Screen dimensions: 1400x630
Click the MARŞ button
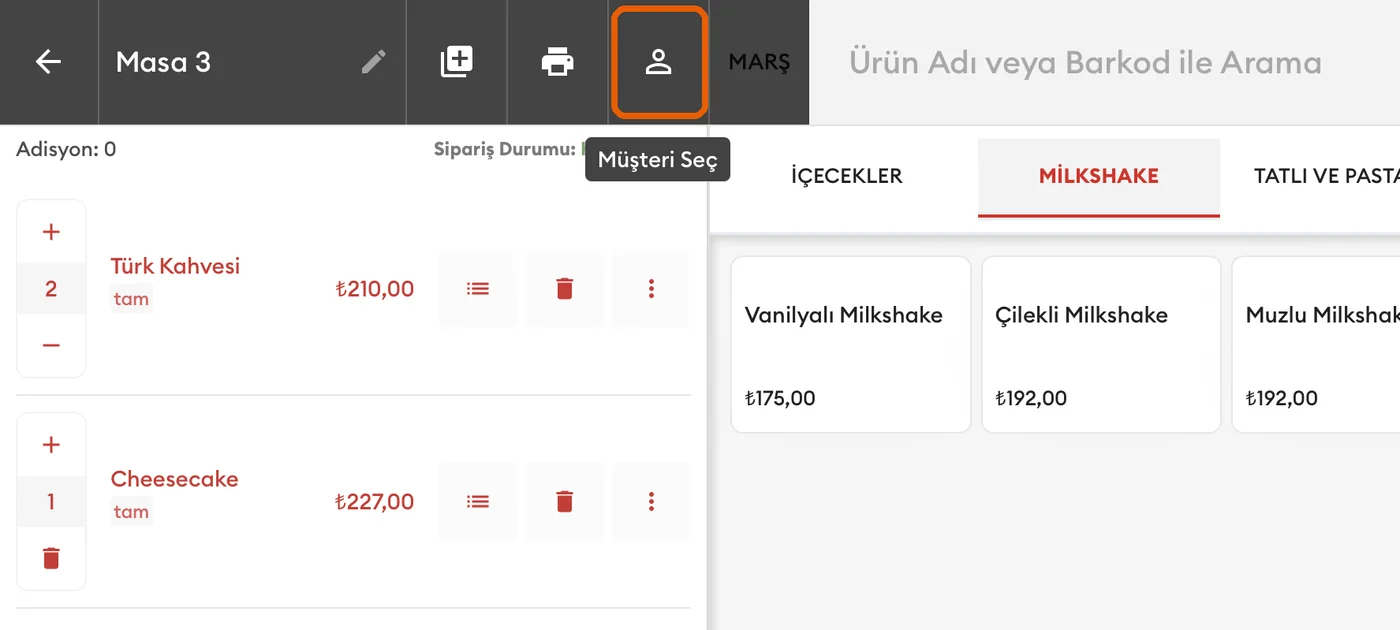coord(759,62)
